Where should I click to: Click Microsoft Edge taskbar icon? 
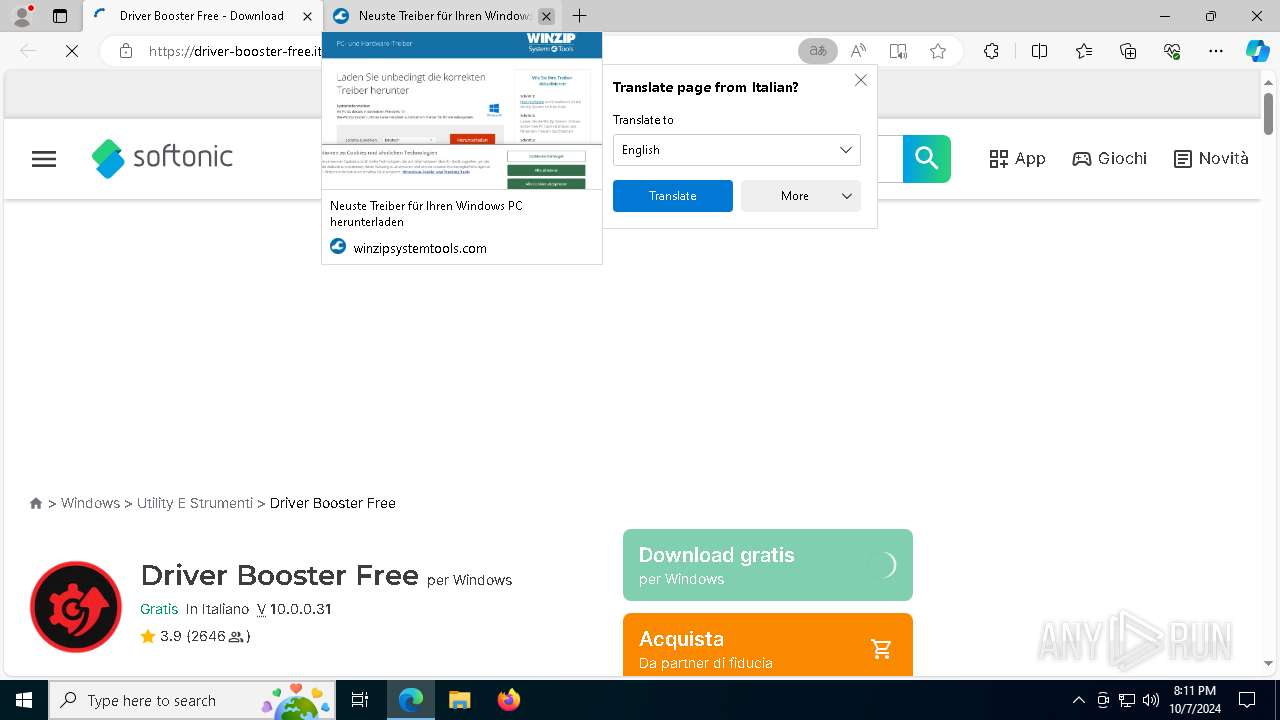(x=411, y=700)
